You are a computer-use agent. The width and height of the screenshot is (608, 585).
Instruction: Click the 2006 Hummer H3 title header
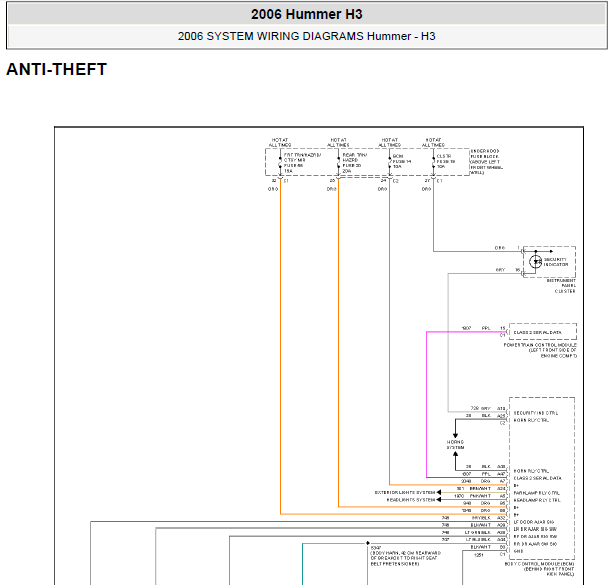click(x=306, y=15)
